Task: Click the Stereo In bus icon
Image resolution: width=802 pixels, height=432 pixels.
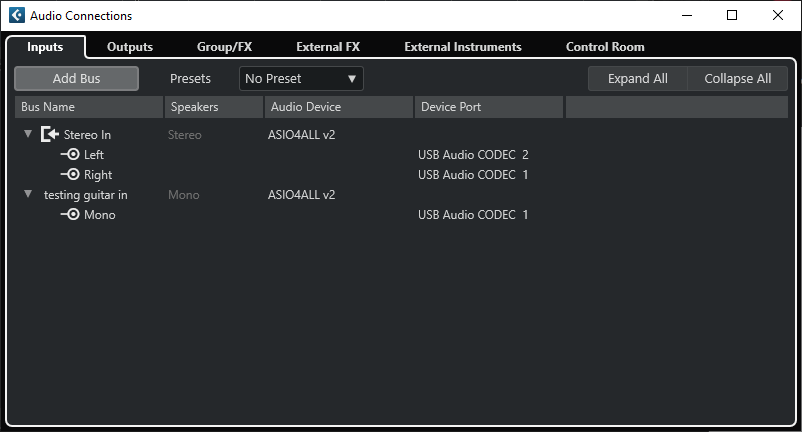Action: click(50, 135)
